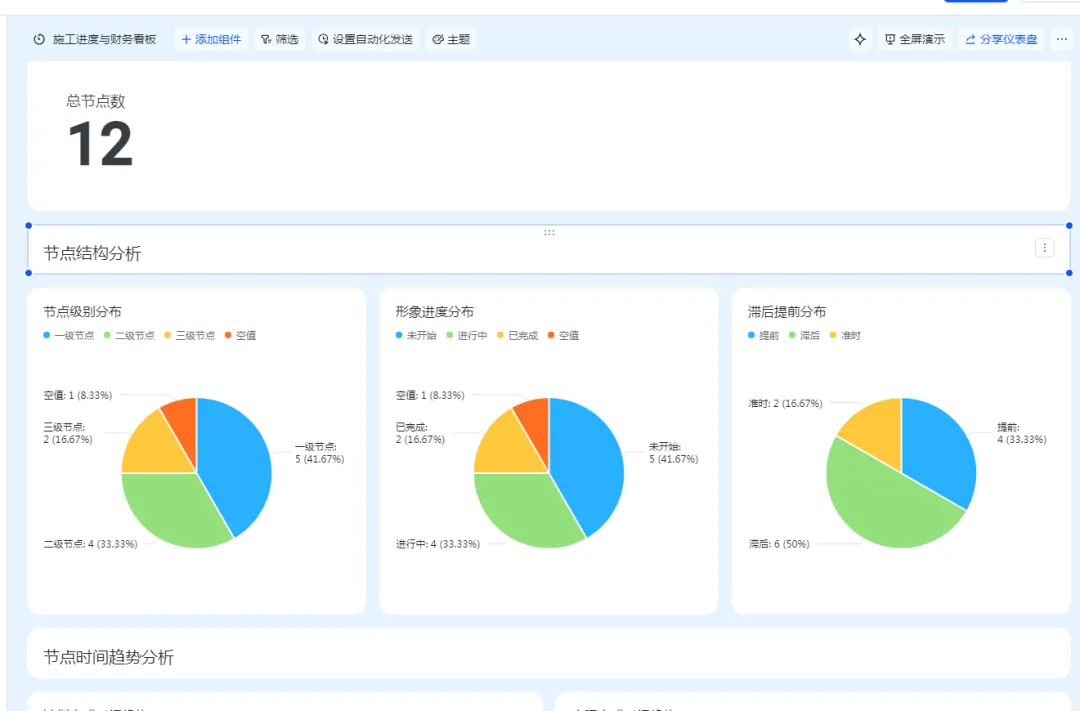
Task: Click the 总节点数 value 12
Action: click(x=101, y=144)
